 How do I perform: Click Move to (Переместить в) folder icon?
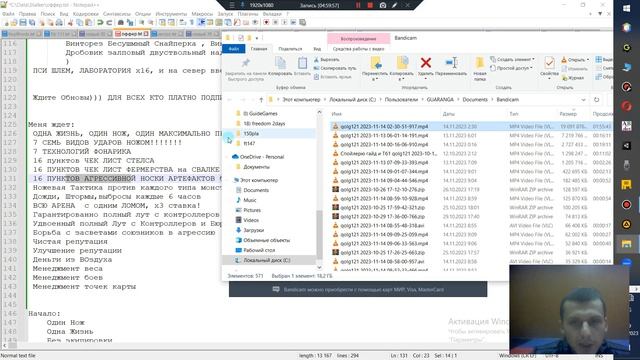[x=376, y=63]
